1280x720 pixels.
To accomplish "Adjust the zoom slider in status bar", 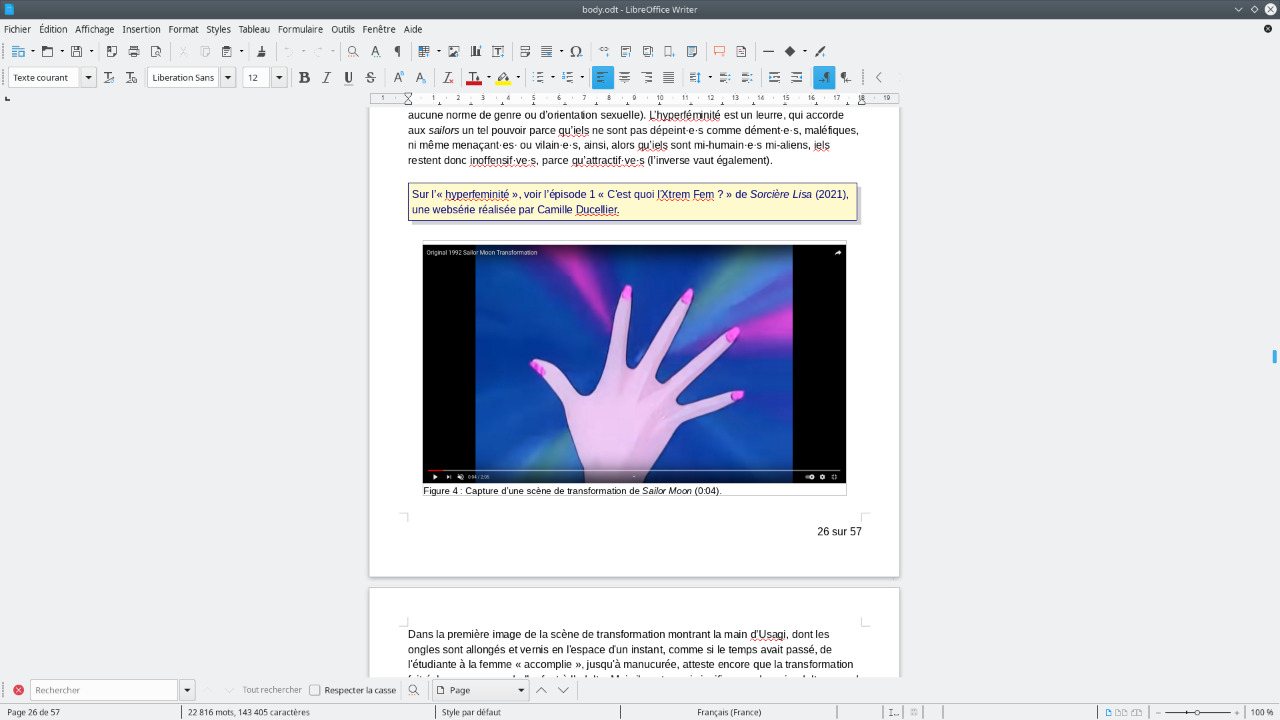I will pos(1197,712).
